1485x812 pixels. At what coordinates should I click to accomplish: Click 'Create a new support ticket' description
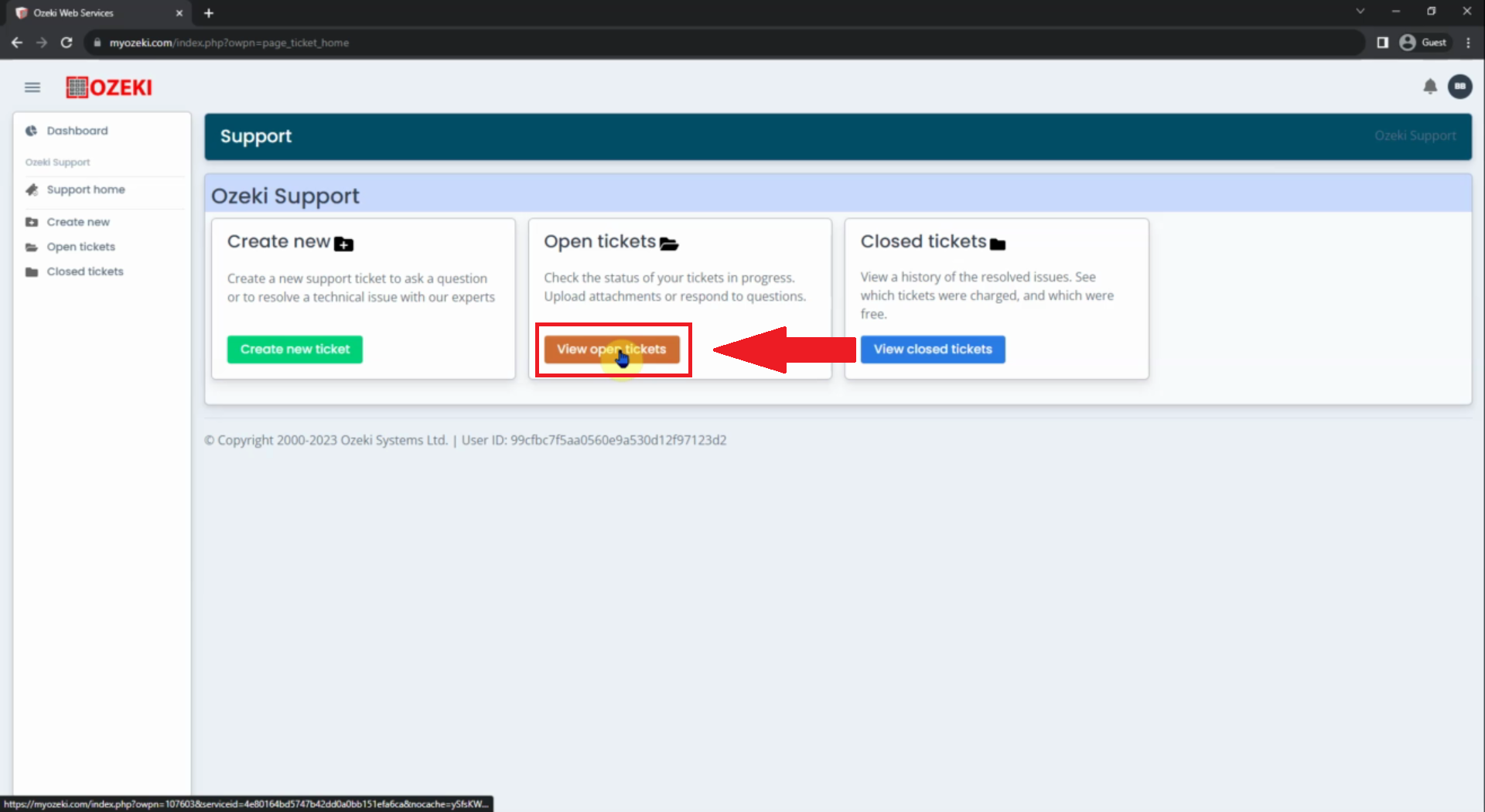coord(360,288)
